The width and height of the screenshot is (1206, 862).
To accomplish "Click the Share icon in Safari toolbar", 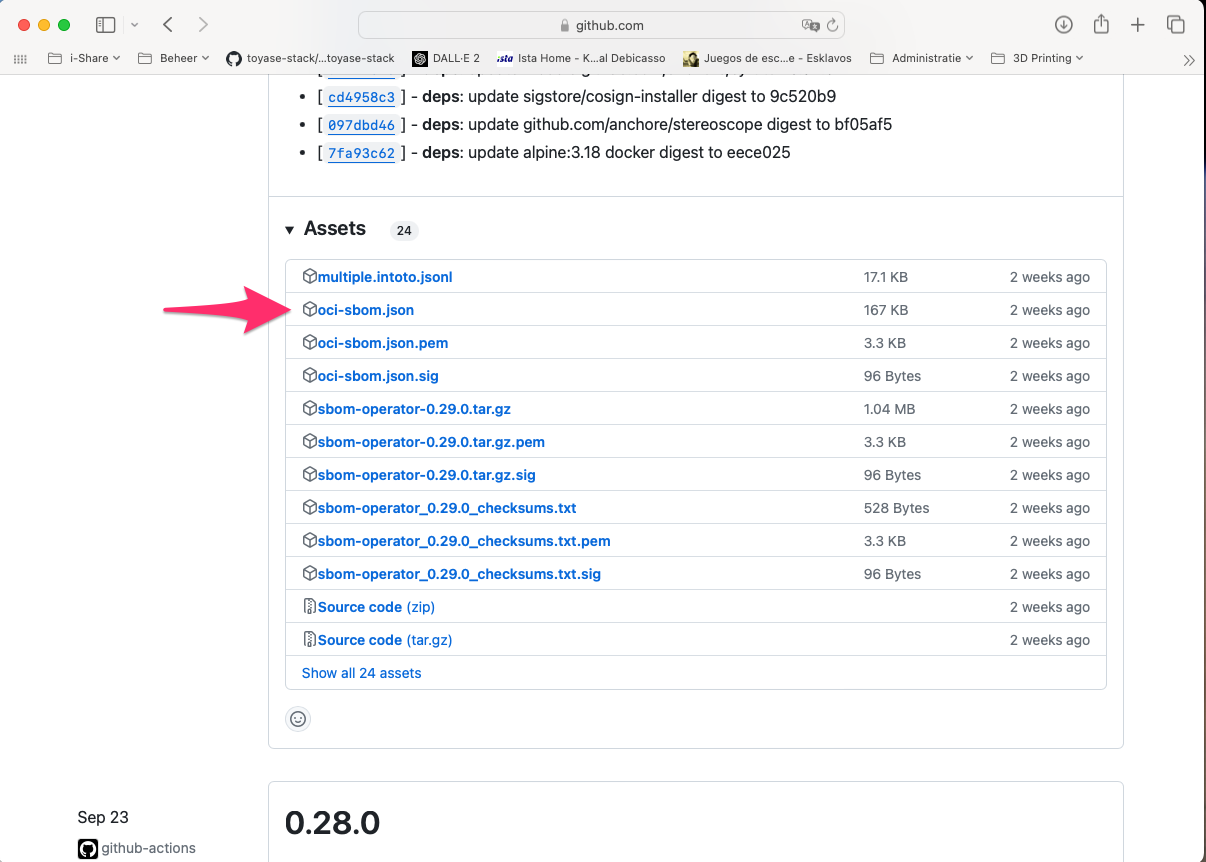I will tap(1100, 25).
